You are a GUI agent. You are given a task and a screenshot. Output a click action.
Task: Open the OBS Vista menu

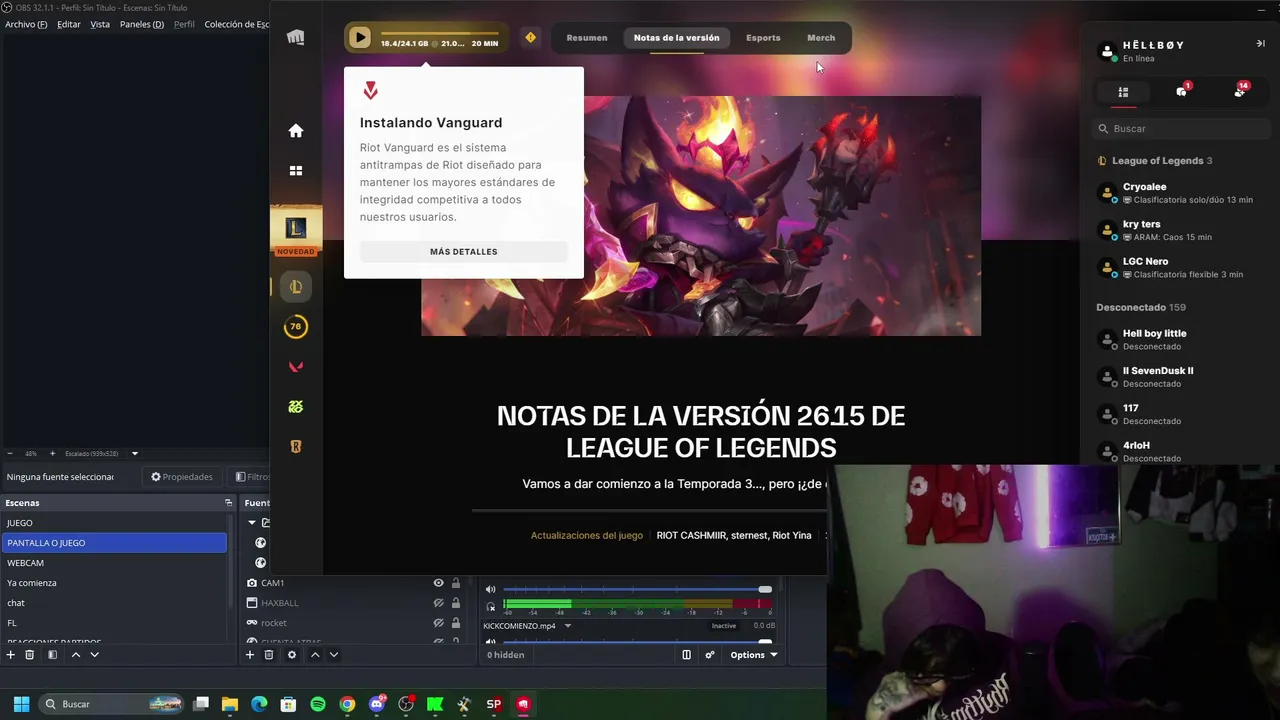(100, 24)
